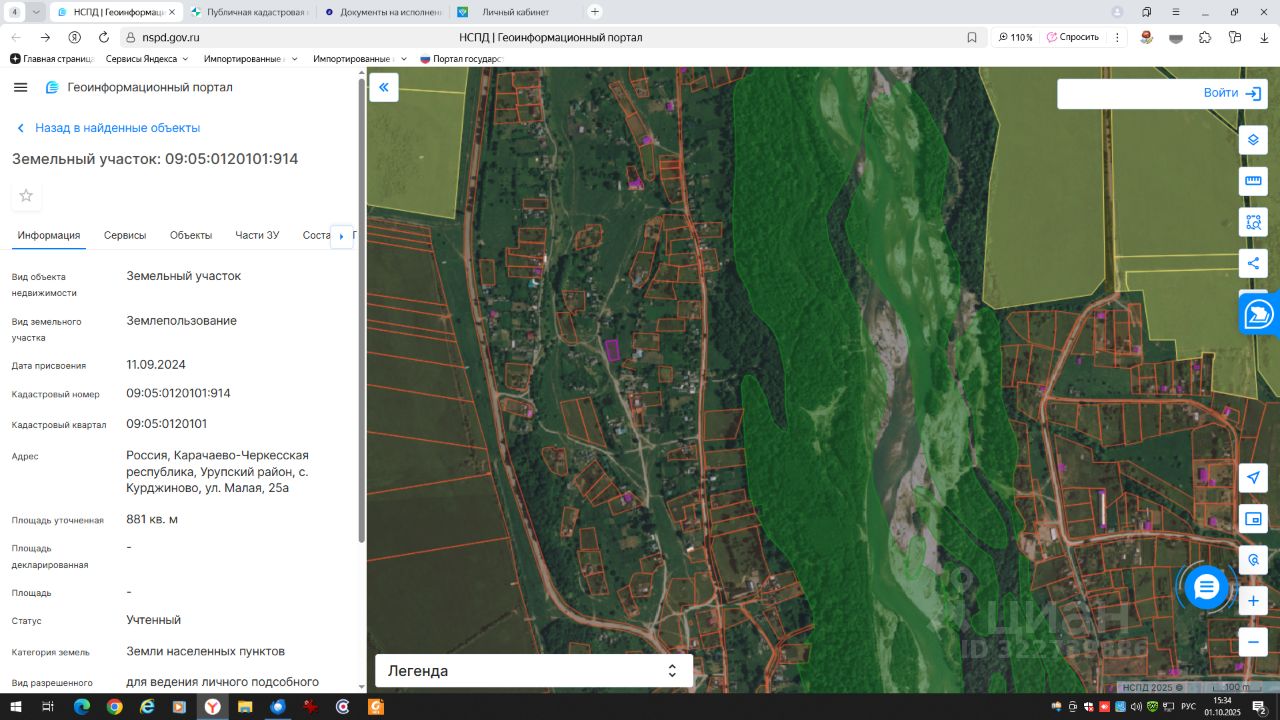The width and height of the screenshot is (1280, 720).
Task: Open the map overview window icon
Action: 1253,519
